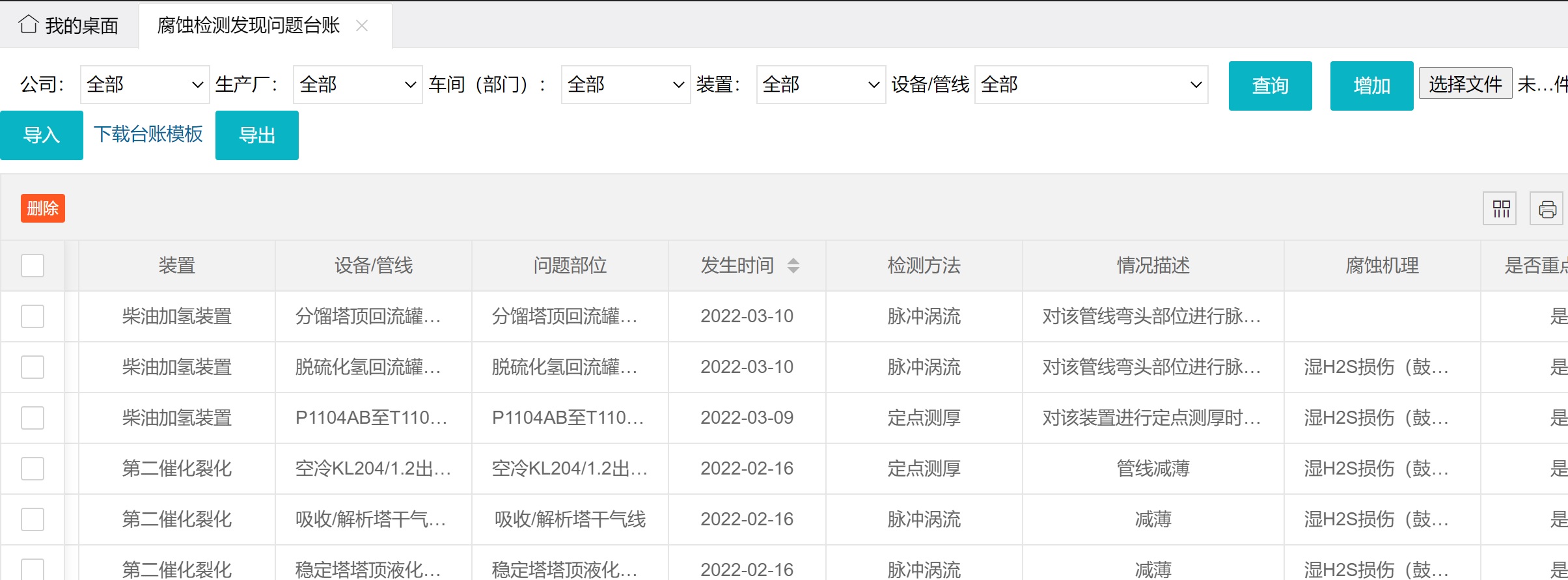Check the first 柴油加氢装置 row checkbox

tap(33, 316)
